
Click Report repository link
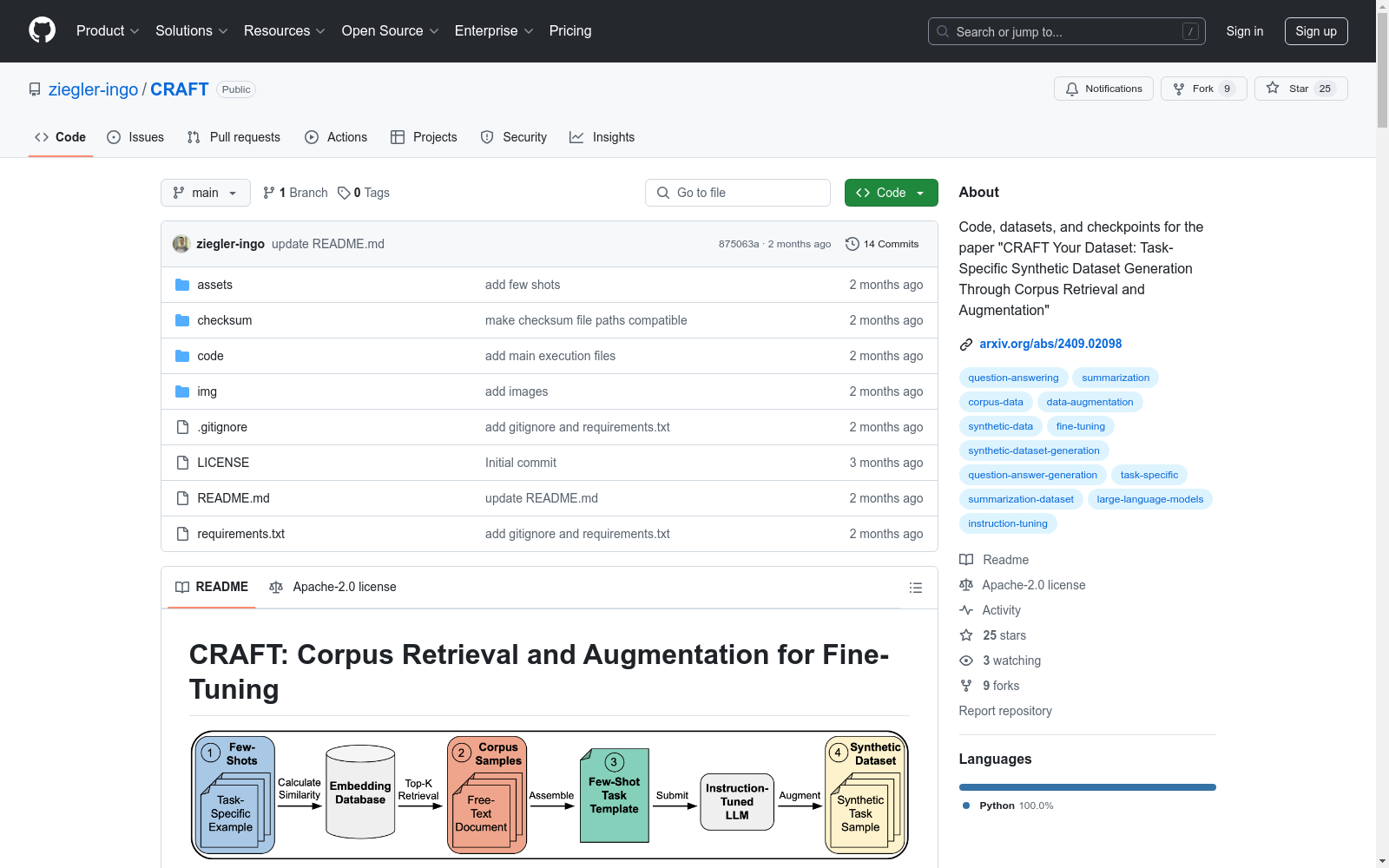pos(1005,711)
